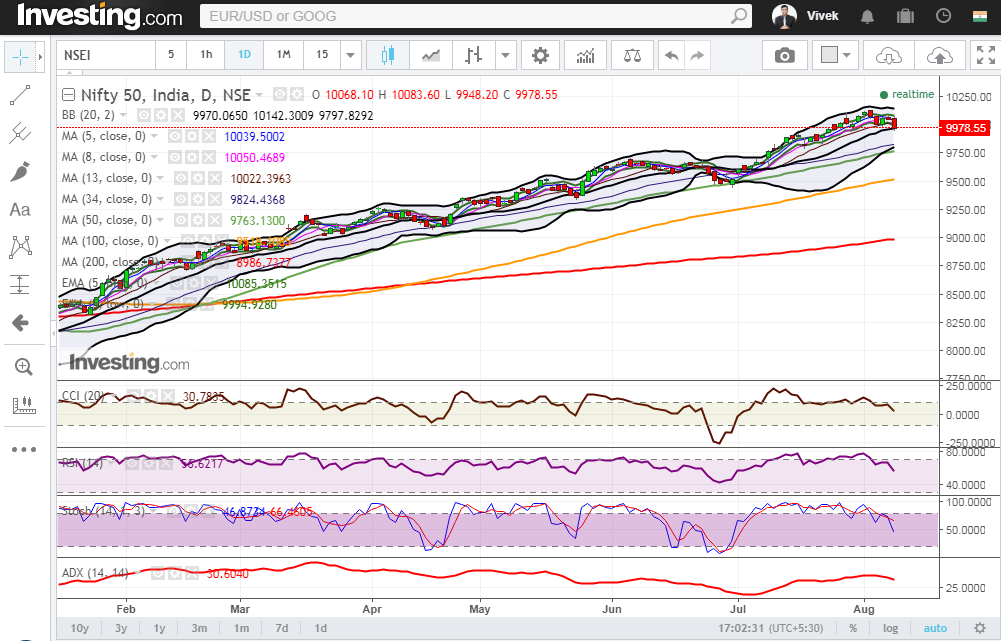Open portfolio briefcase icon
The height and width of the screenshot is (641, 1001).
click(905, 16)
